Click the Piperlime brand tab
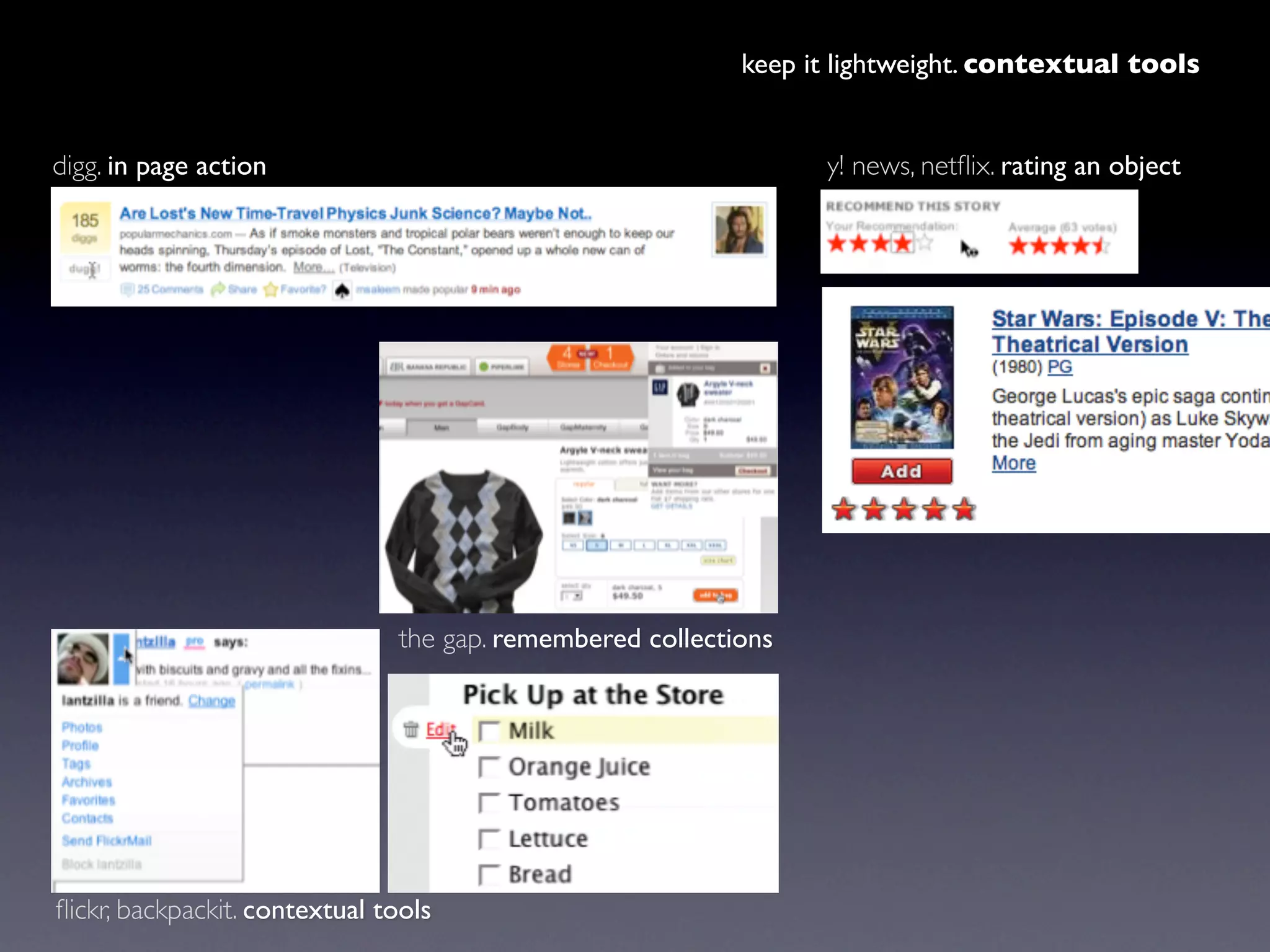Image resolution: width=1270 pixels, height=952 pixels. coord(502,367)
